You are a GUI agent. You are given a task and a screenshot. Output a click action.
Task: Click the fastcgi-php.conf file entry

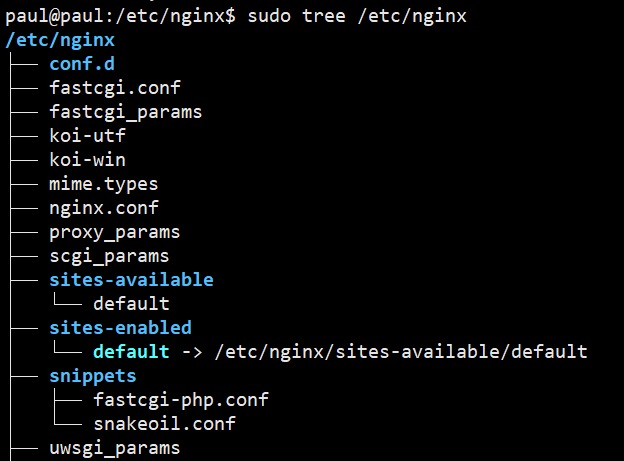coord(181,400)
